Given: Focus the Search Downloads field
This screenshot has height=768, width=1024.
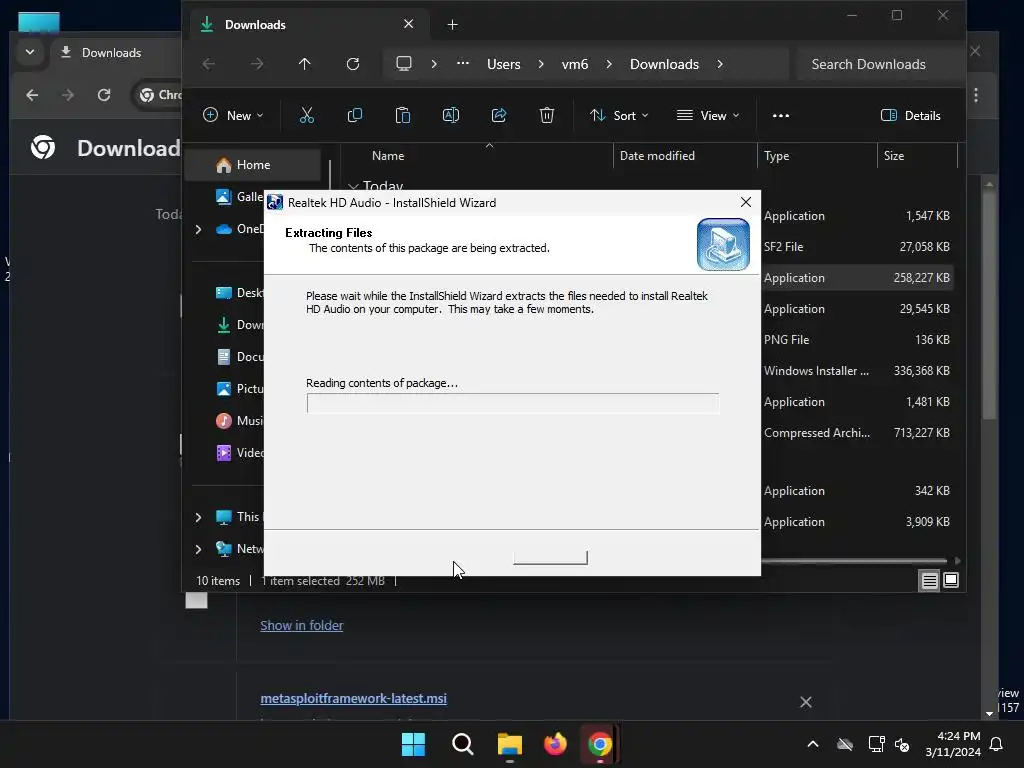Looking at the screenshot, I should tap(881, 64).
